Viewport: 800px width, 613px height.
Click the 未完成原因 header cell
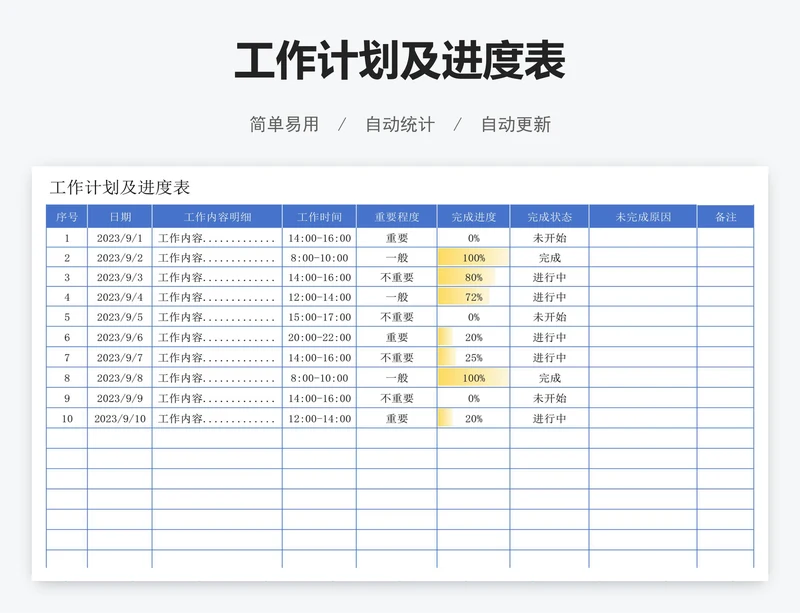coord(643,217)
